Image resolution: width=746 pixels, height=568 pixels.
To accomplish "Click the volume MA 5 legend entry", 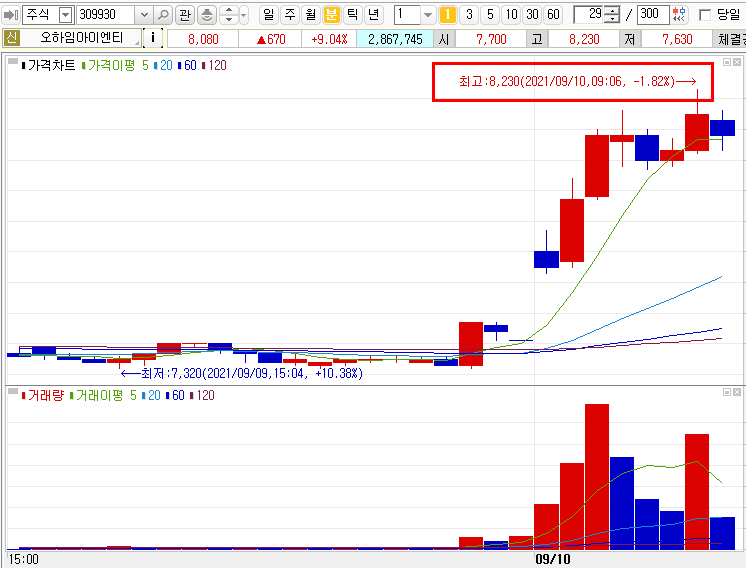I will [133, 395].
